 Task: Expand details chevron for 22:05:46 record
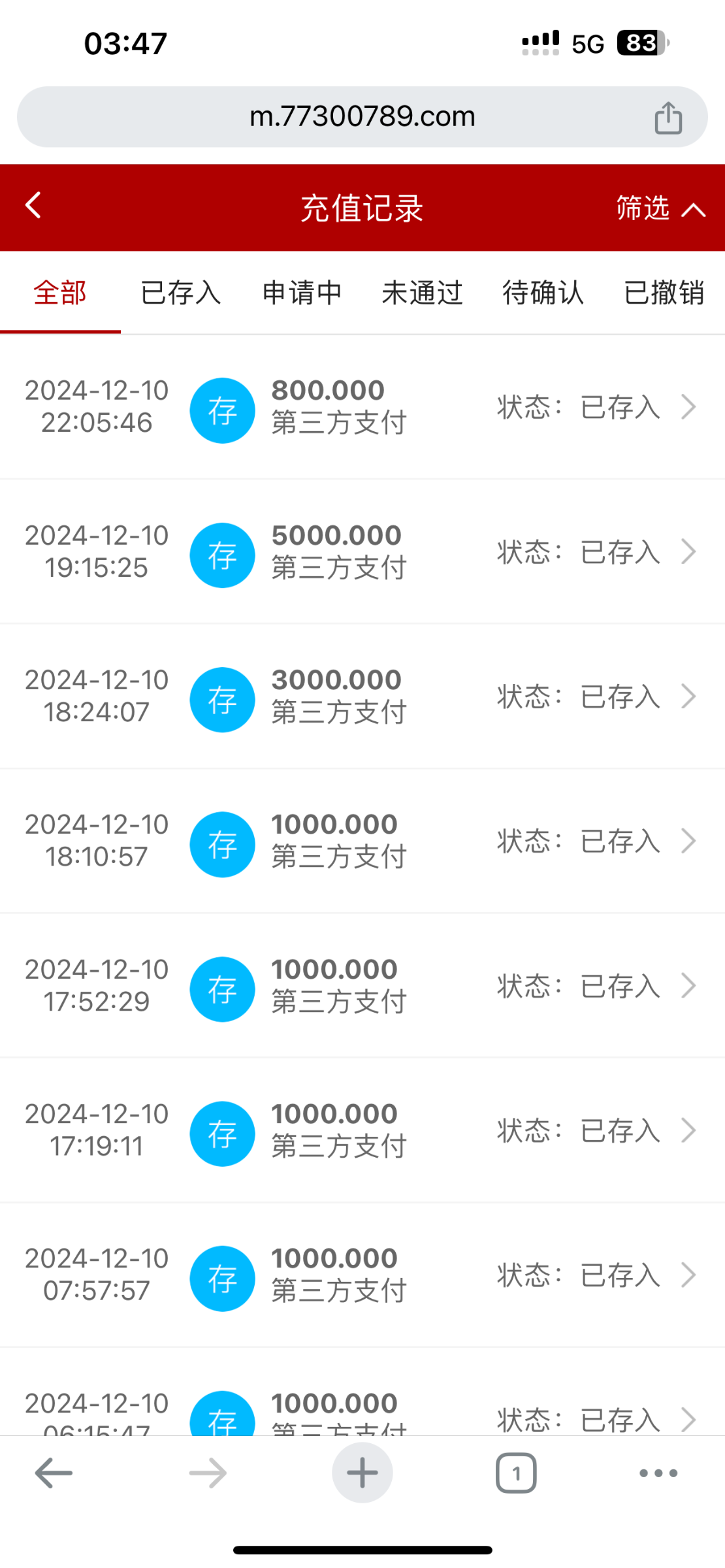tap(688, 407)
